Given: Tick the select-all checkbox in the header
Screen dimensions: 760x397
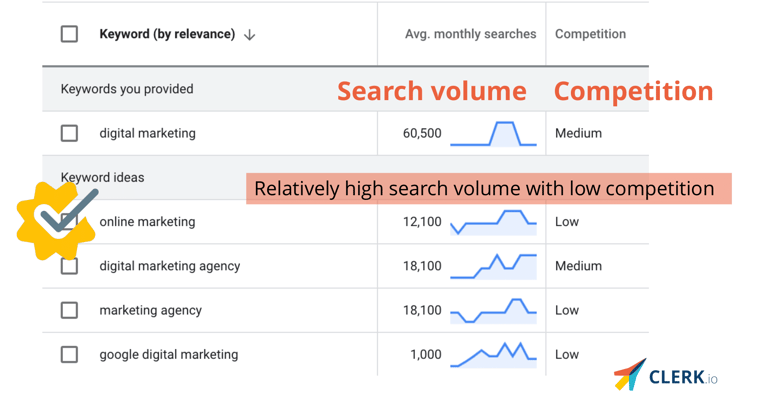Looking at the screenshot, I should click(69, 34).
